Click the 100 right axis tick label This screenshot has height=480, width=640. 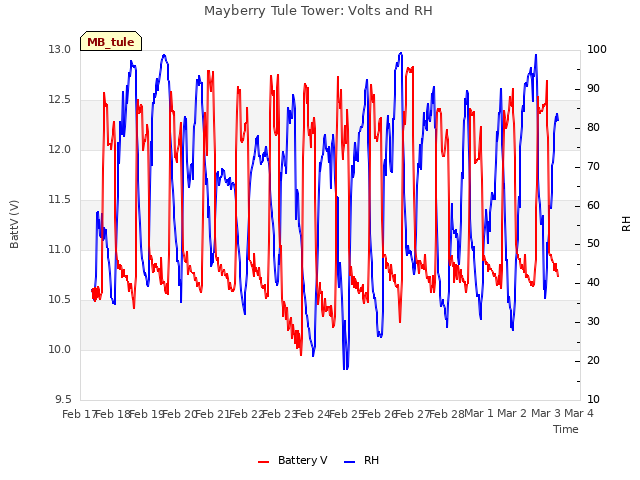point(597,49)
